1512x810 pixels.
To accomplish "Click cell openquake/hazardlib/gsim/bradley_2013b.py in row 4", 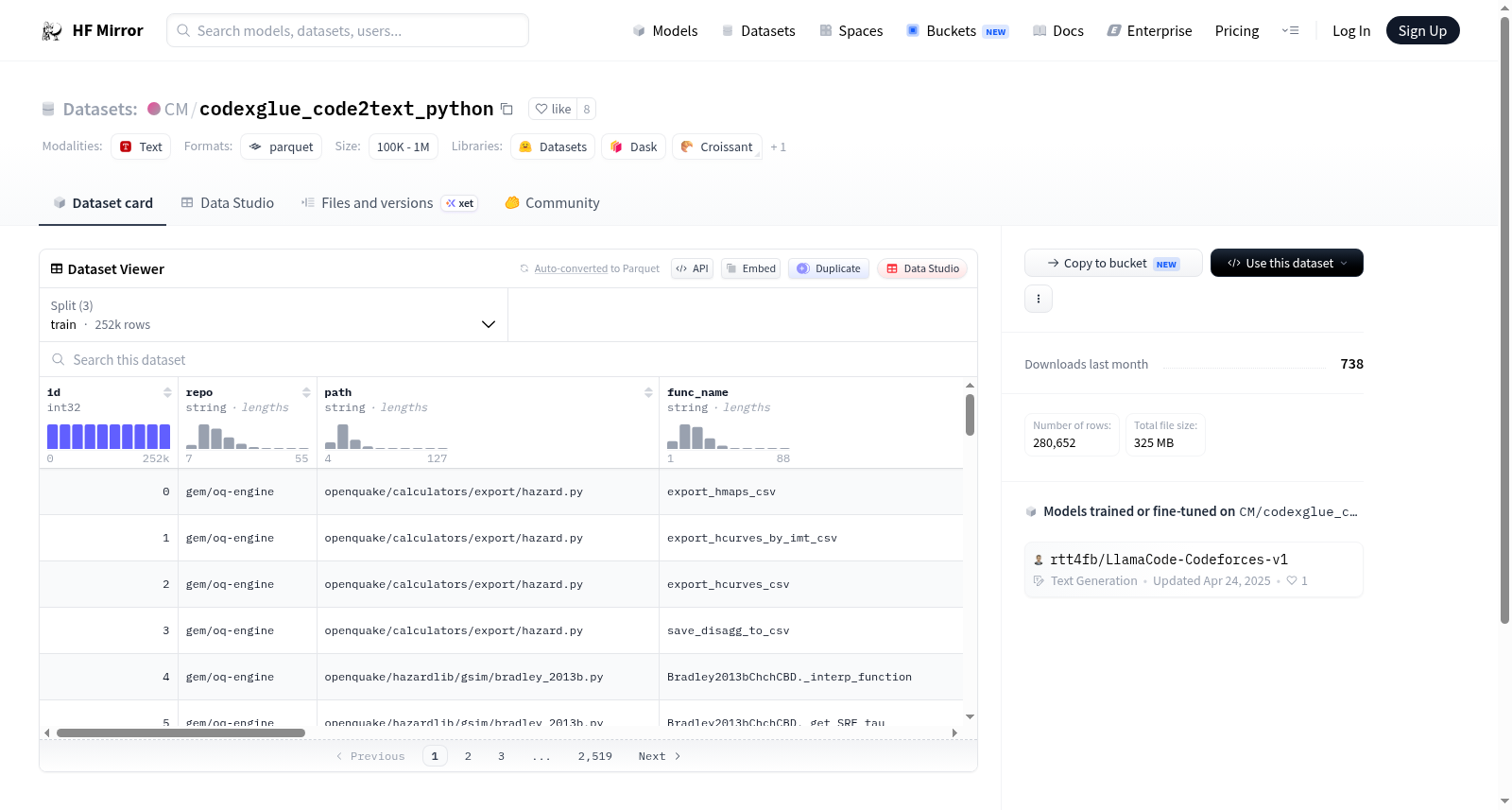I will tap(488, 677).
